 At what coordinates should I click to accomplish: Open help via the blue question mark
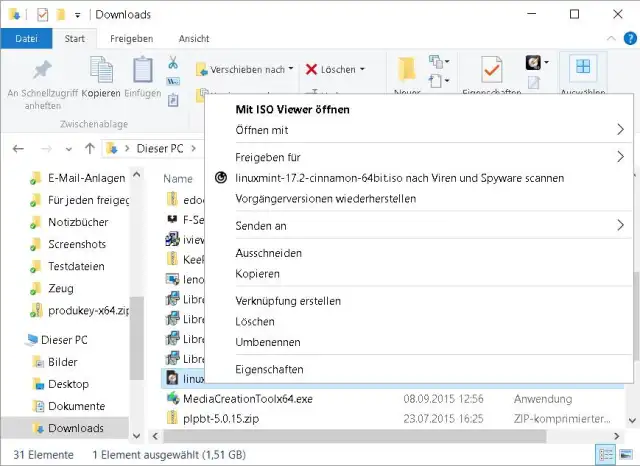coord(627,39)
